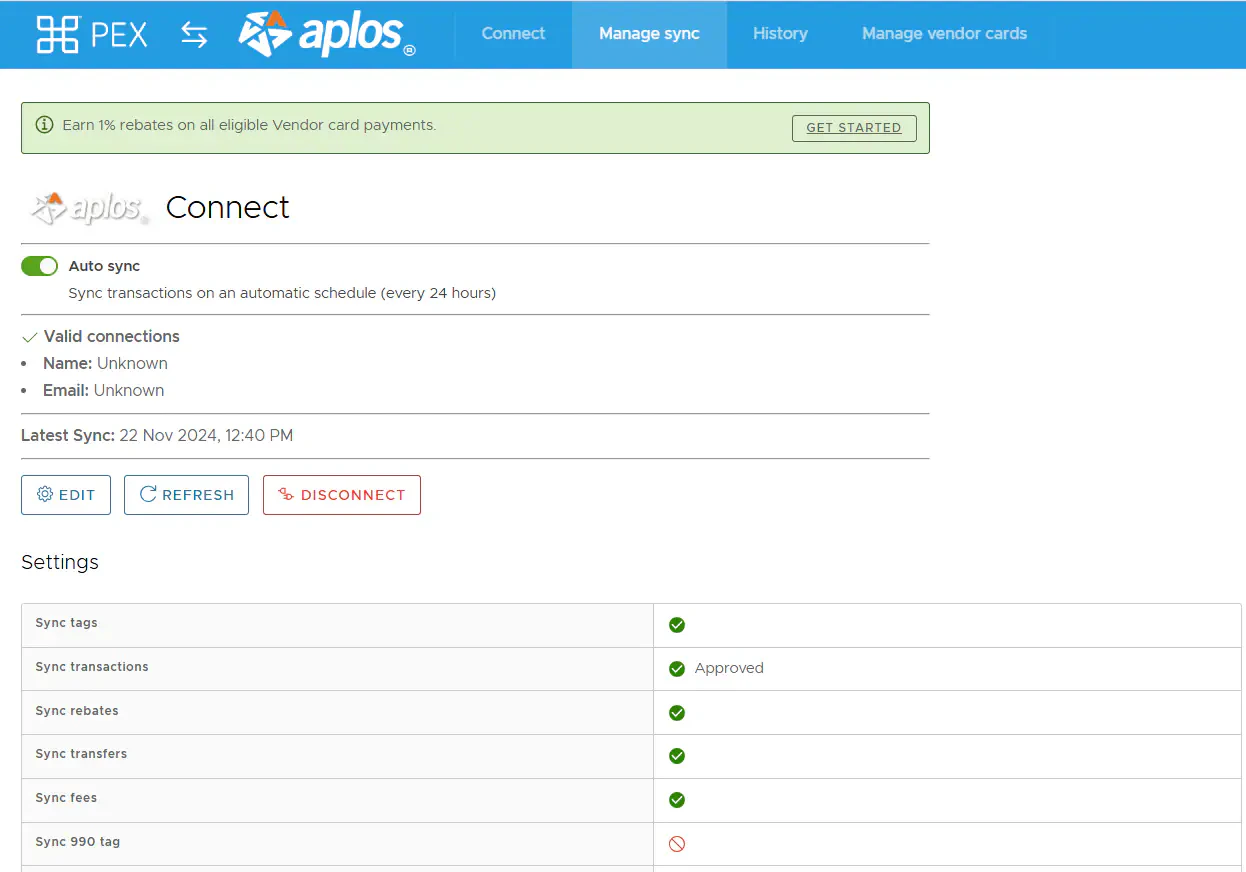
Task: Open the Connect tab
Action: (513, 34)
